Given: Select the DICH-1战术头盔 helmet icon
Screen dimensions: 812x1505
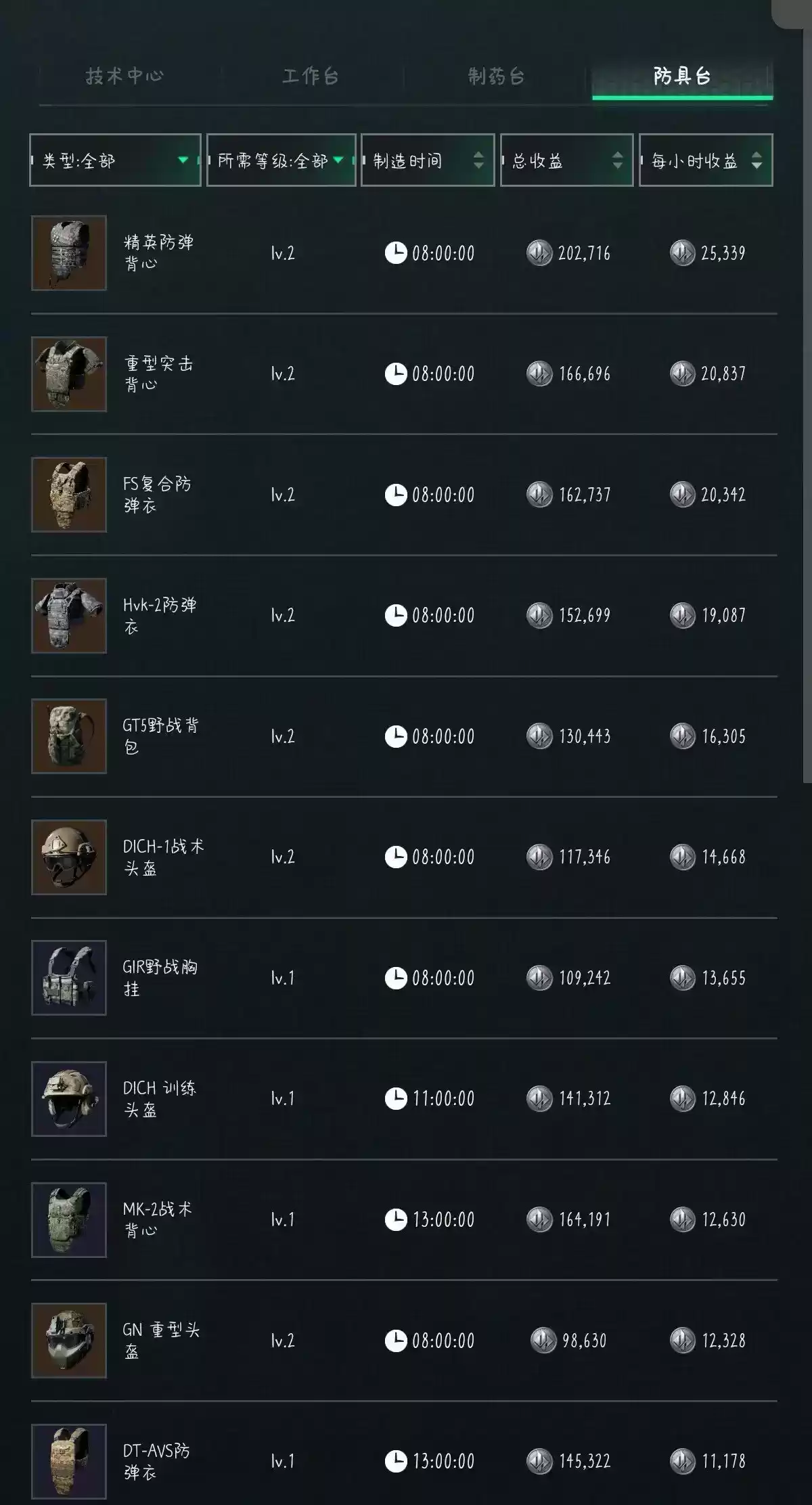Looking at the screenshot, I should click(68, 857).
